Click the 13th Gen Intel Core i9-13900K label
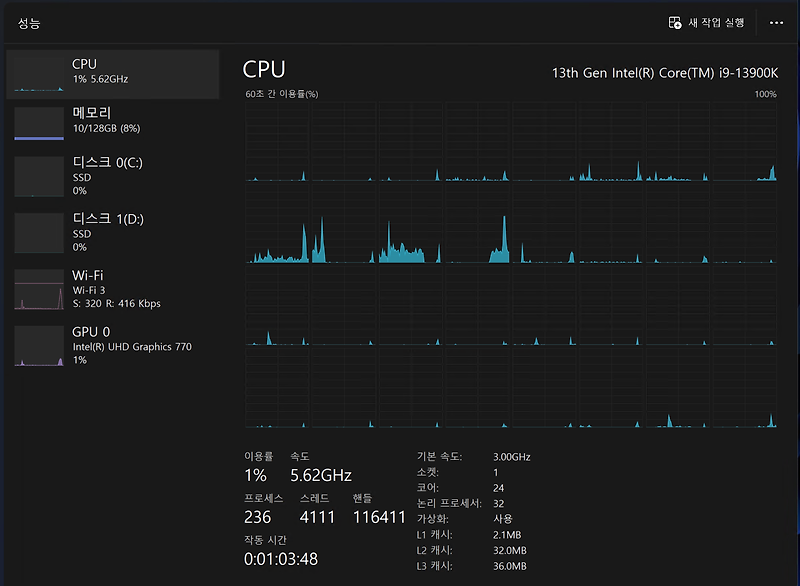Screen dimensions: 800x586 point(665,73)
